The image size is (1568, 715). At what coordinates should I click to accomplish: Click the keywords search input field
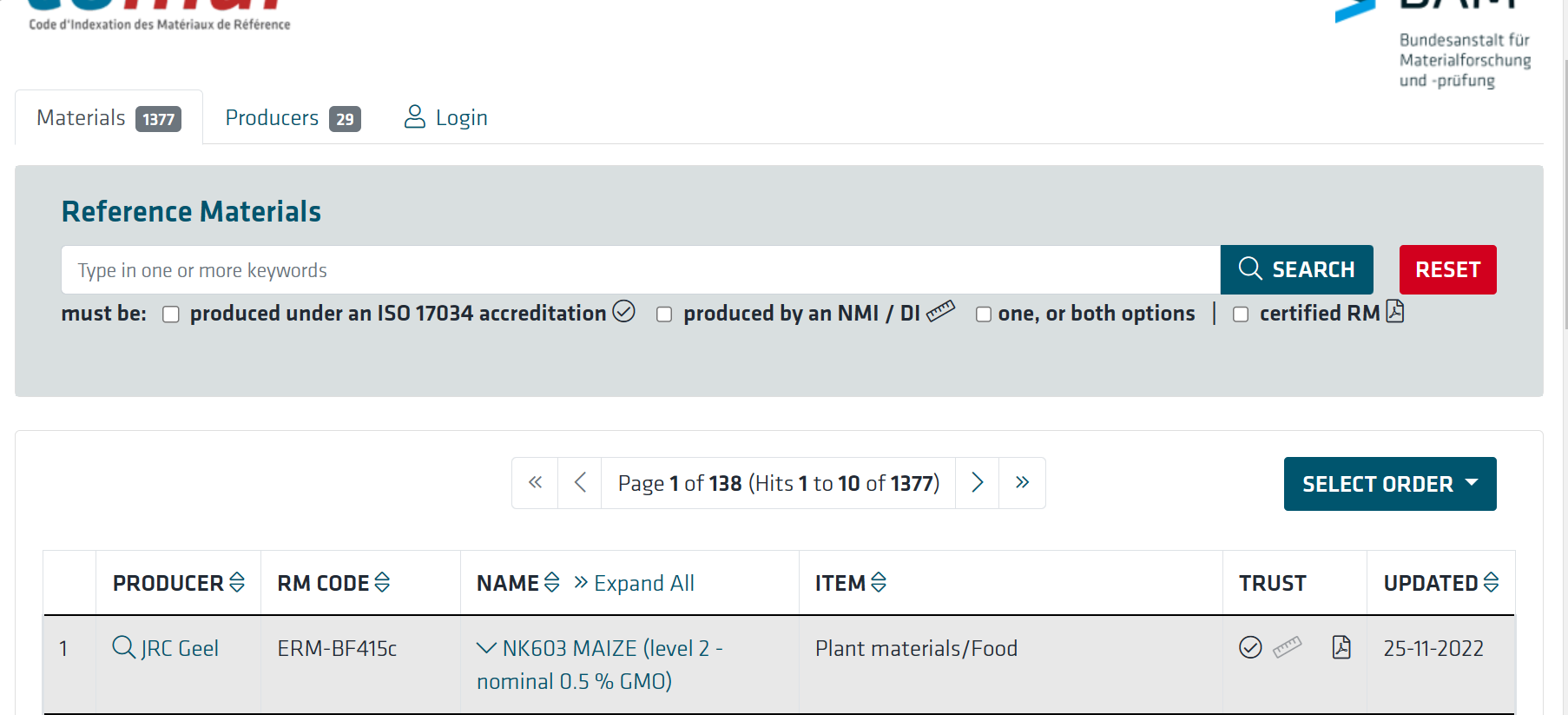point(640,270)
